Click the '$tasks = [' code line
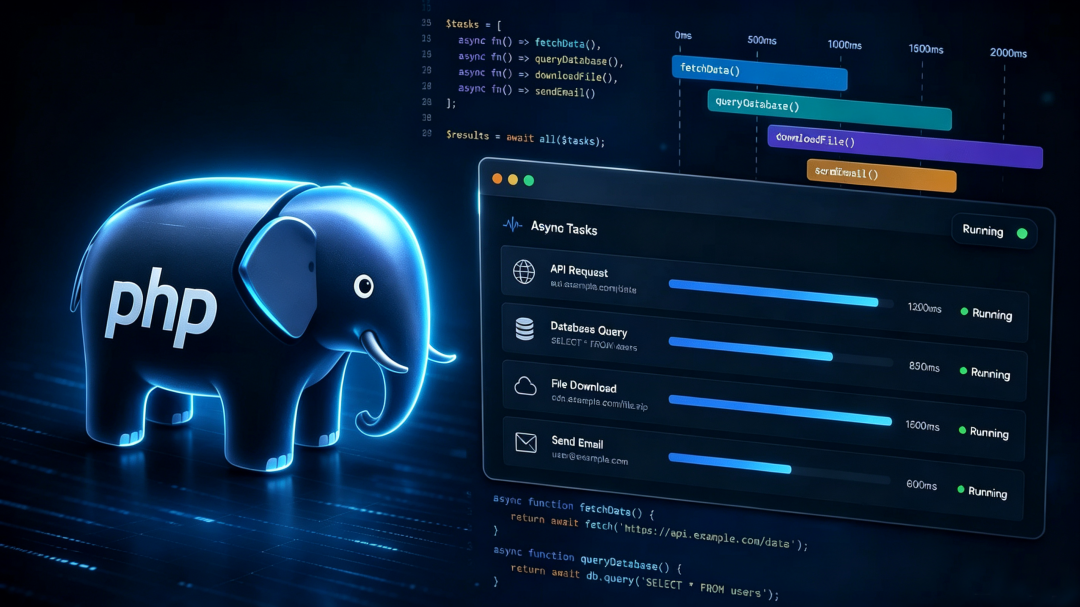This screenshot has width=1080, height=607. point(473,24)
